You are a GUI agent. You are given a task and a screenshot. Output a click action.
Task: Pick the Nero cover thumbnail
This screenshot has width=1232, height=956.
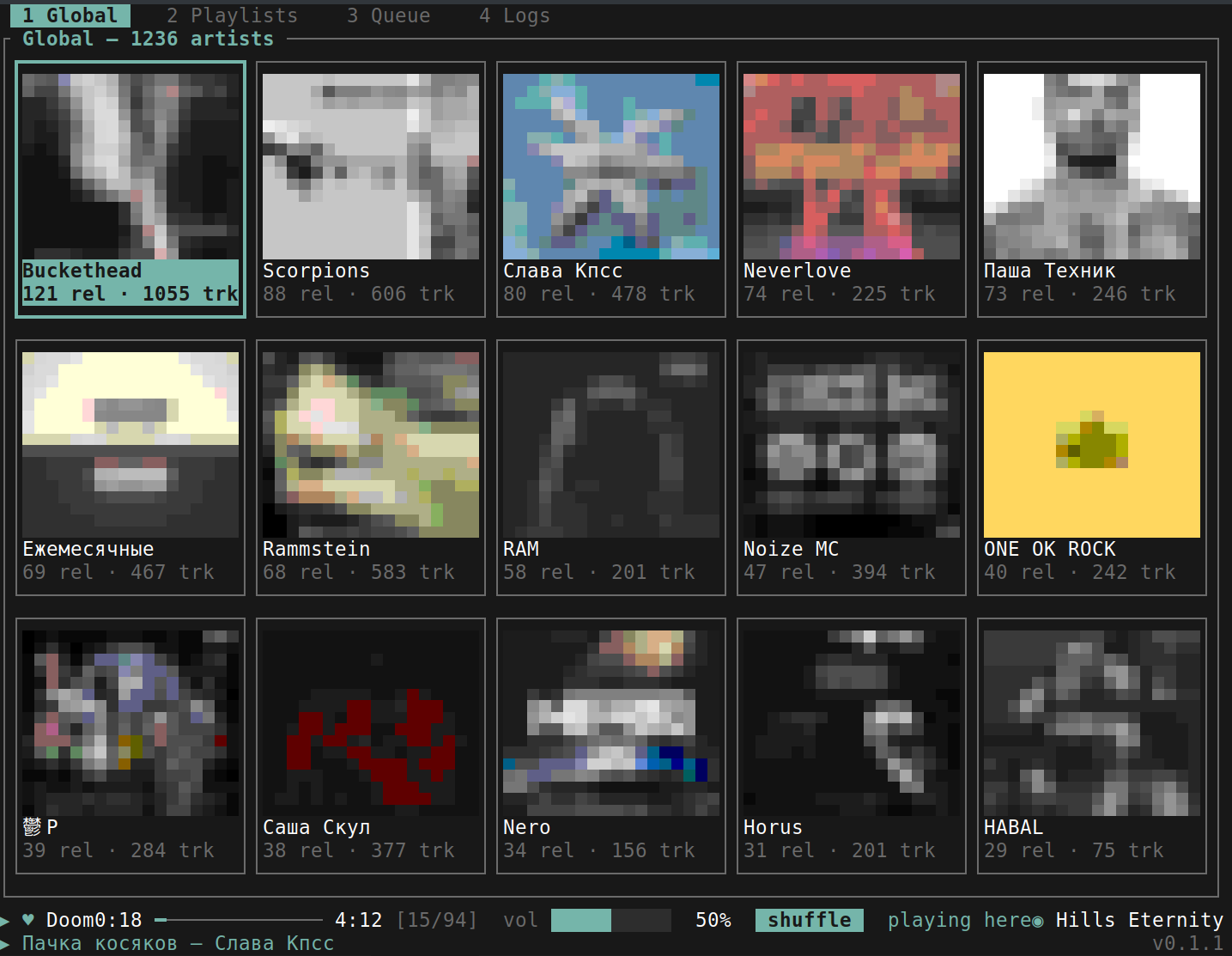pyautogui.click(x=611, y=723)
